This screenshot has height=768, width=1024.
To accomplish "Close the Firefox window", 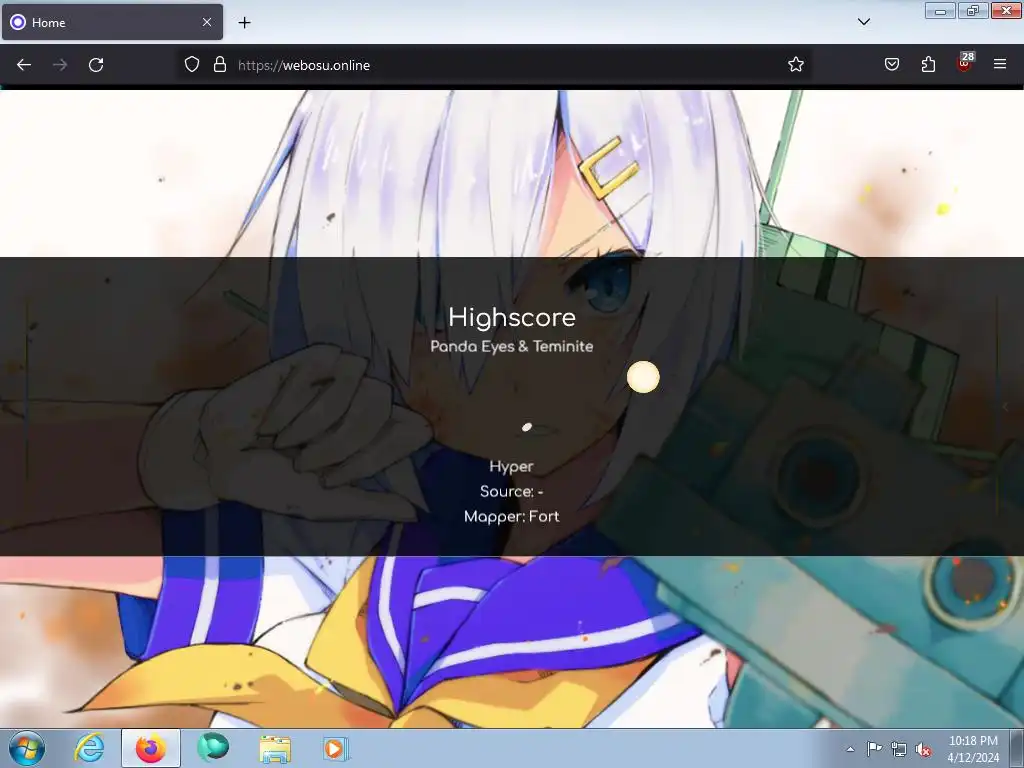I will 1006,11.
